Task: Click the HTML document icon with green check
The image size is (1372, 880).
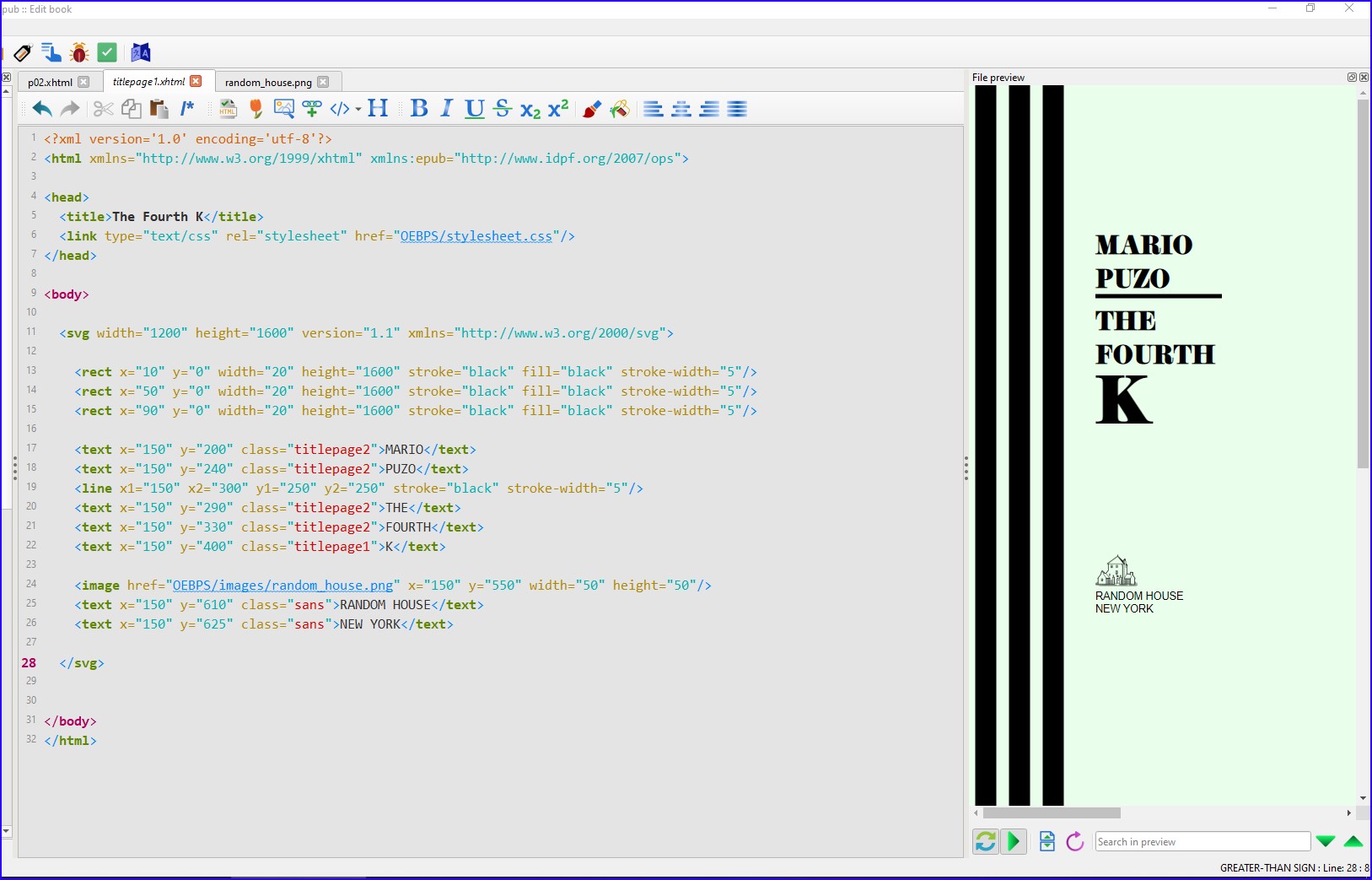Action: click(228, 109)
